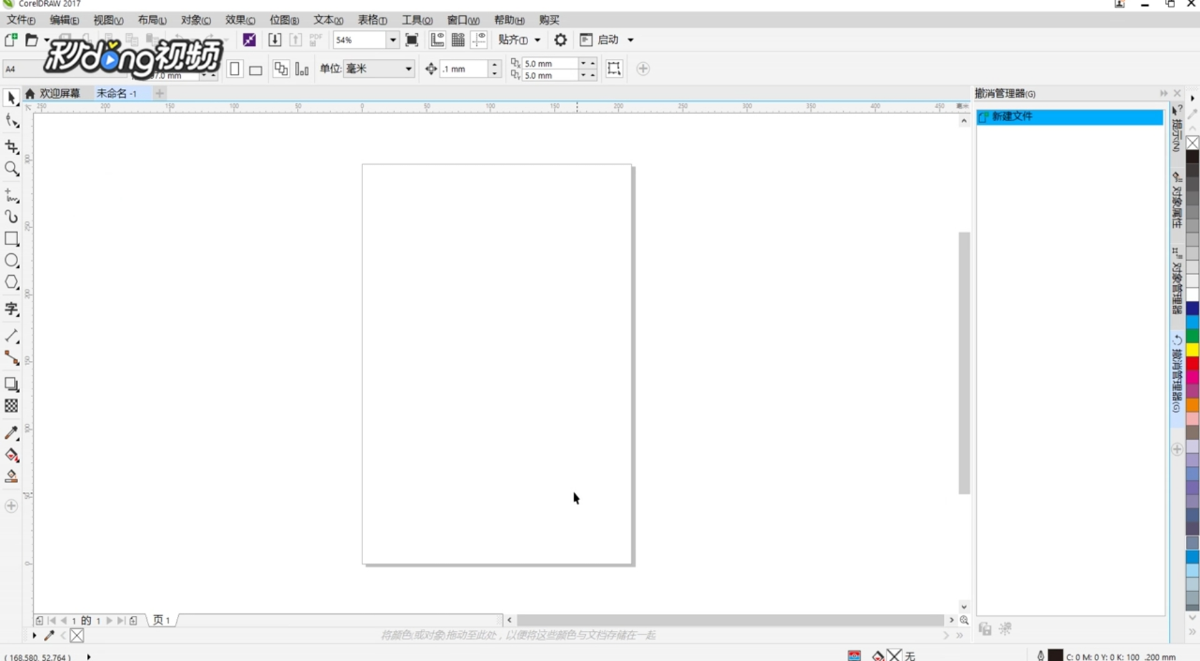Toggle the Show grid button
This screenshot has height=661, width=1200.
click(x=458, y=40)
